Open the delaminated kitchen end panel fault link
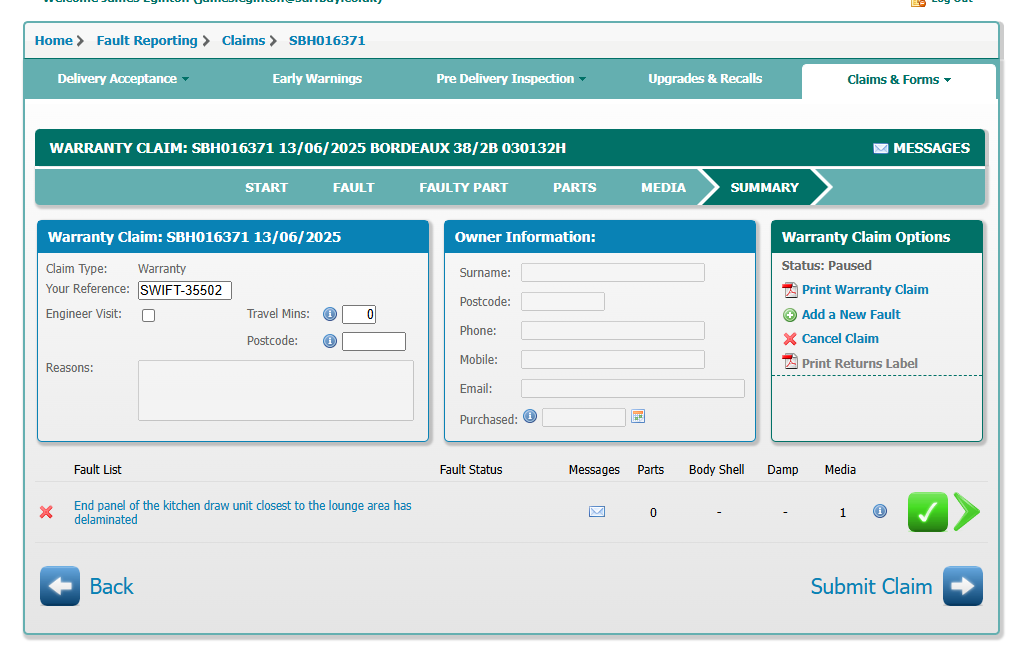 (243, 513)
